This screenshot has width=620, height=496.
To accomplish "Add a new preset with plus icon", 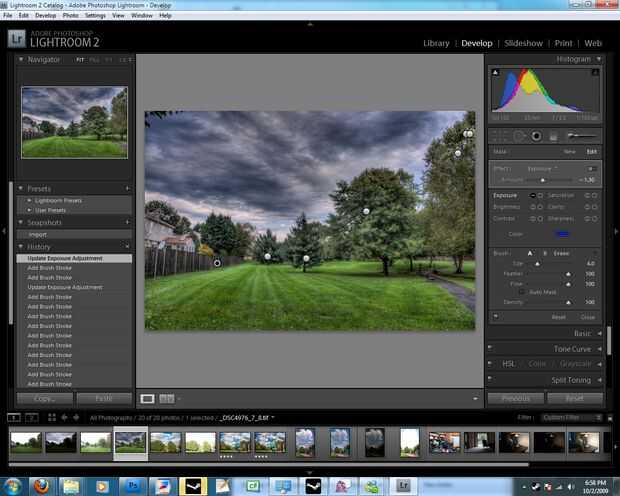I will click(128, 189).
